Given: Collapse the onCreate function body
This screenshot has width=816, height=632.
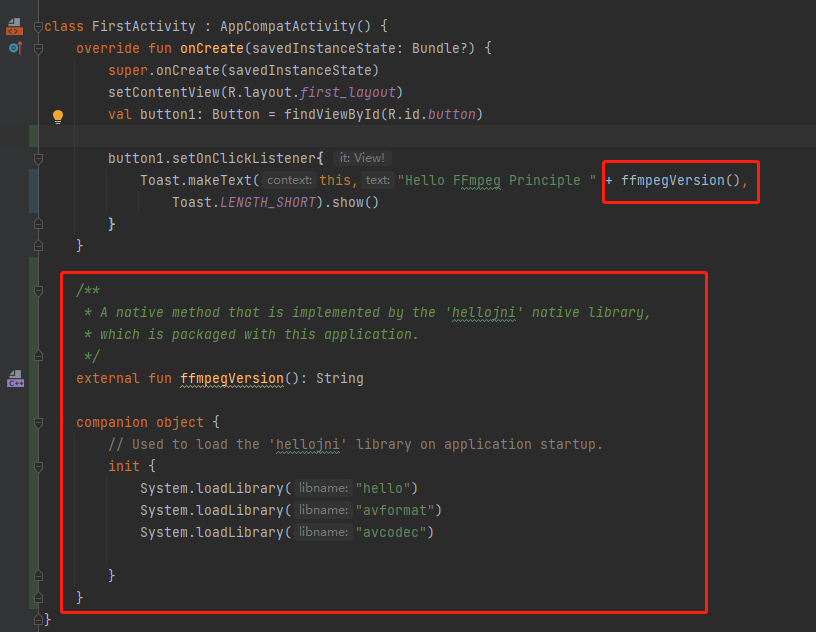Looking at the screenshot, I should tap(38, 48).
